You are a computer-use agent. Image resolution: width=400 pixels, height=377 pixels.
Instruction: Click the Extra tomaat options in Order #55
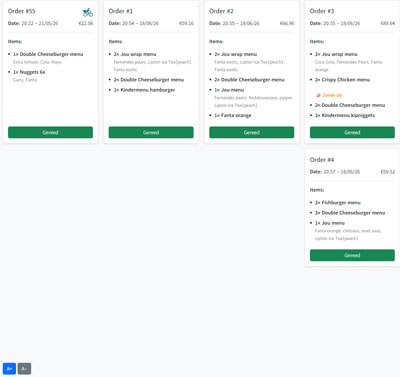[x=37, y=62]
